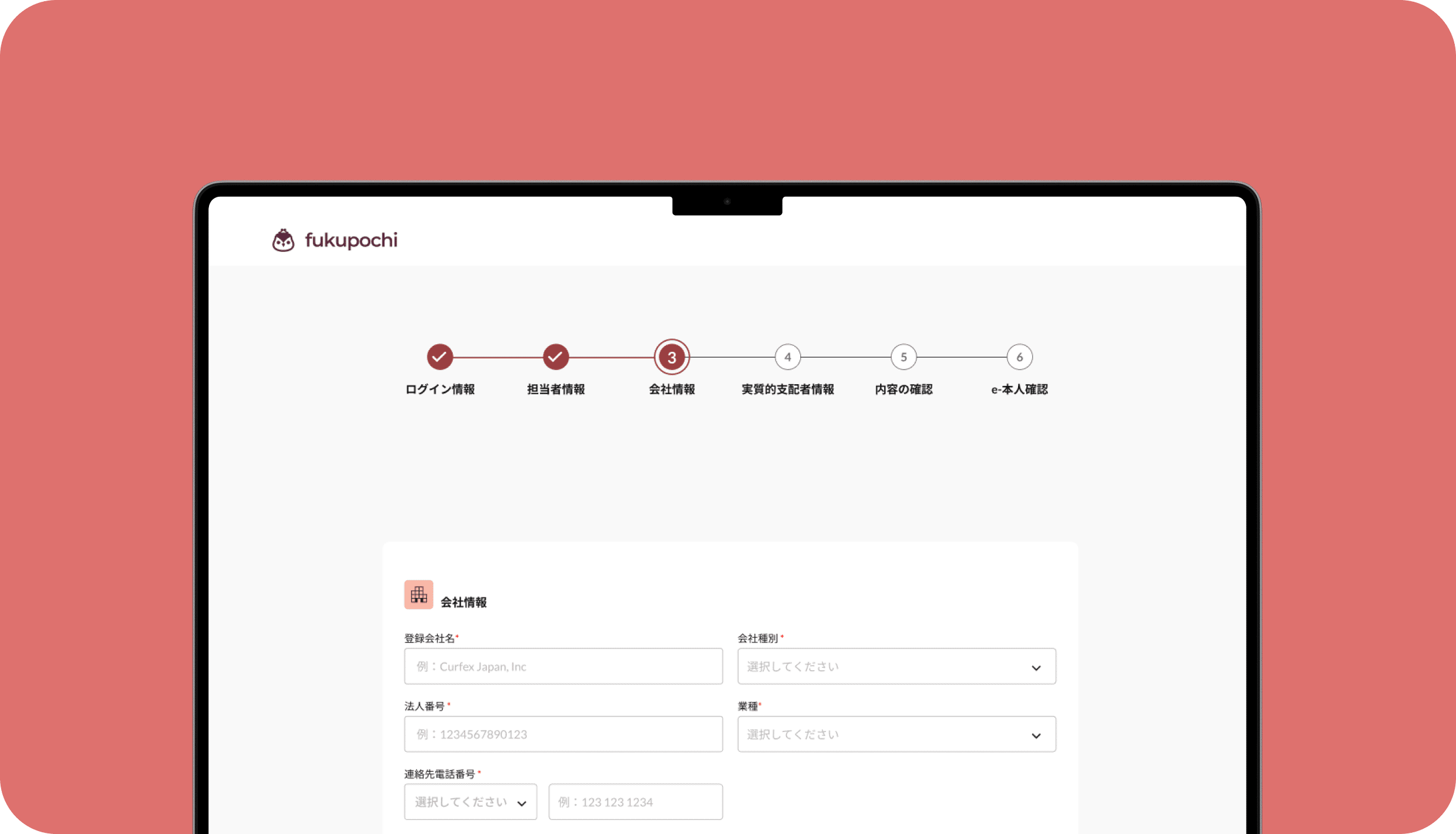The width and height of the screenshot is (1456, 834).
Task: Click the e-本人確認 step label
Action: [1019, 389]
